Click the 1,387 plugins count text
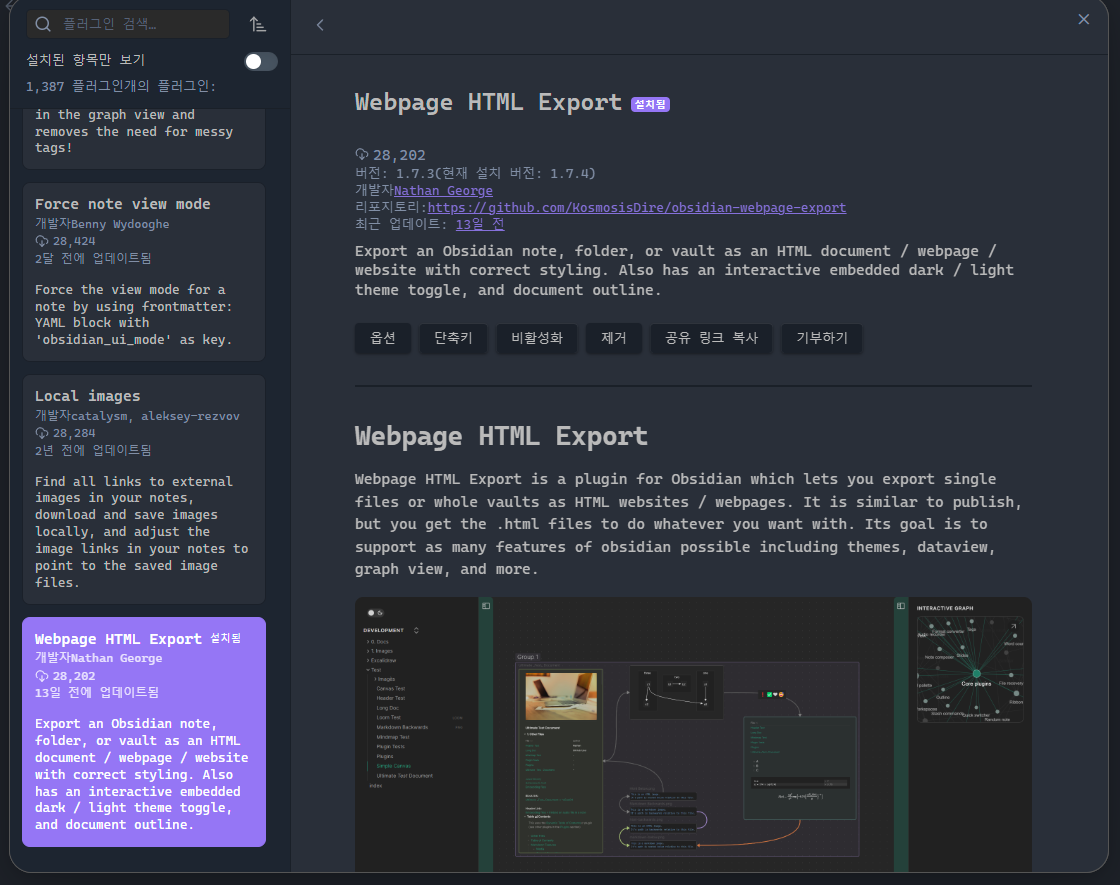1120x885 pixels. pyautogui.click(x=121, y=86)
